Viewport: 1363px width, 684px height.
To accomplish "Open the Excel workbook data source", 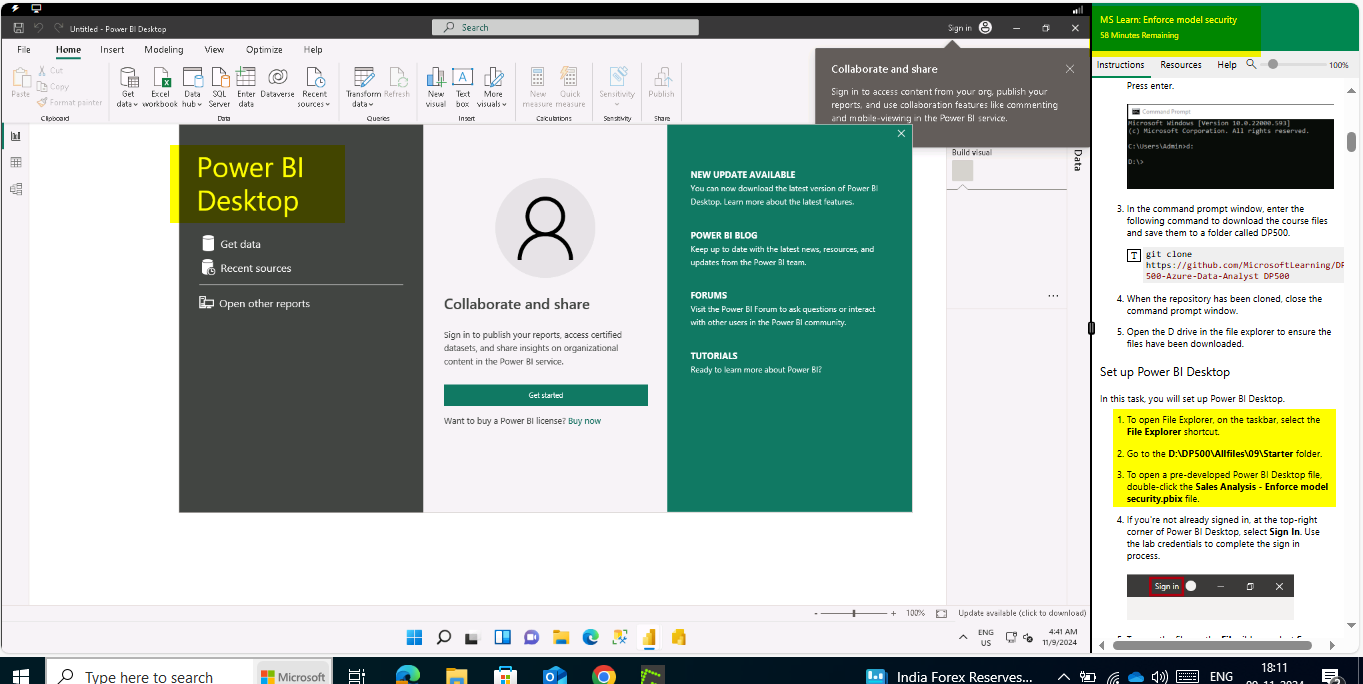I will pos(160,87).
